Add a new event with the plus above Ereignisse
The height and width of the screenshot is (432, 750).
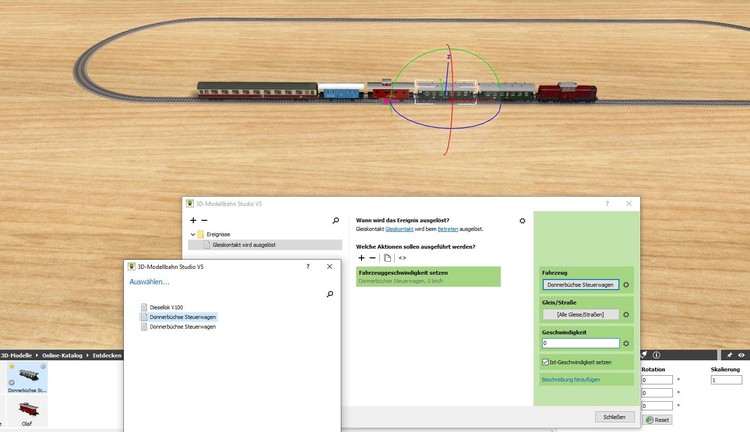(x=193, y=220)
